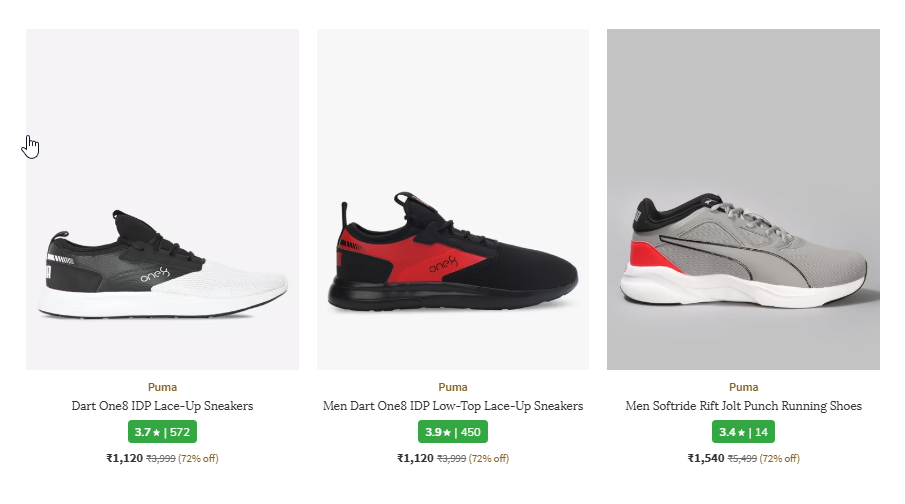This screenshot has width=905, height=504.
Task: Click the struck-through ₹3,999 under the white Dart One8
Action: coord(161,459)
